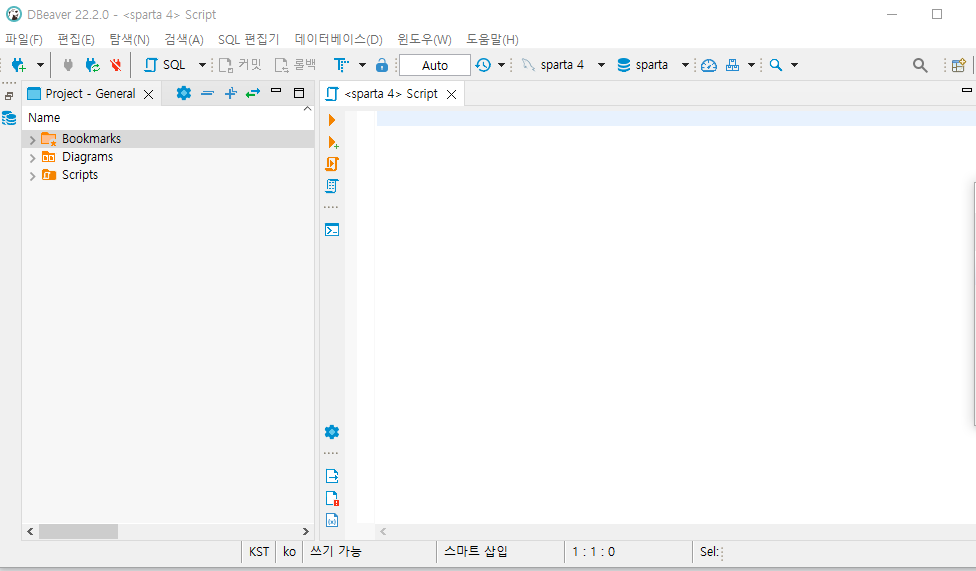Open the transaction log dropdown arrow
The width and height of the screenshot is (976, 571).
(501, 65)
